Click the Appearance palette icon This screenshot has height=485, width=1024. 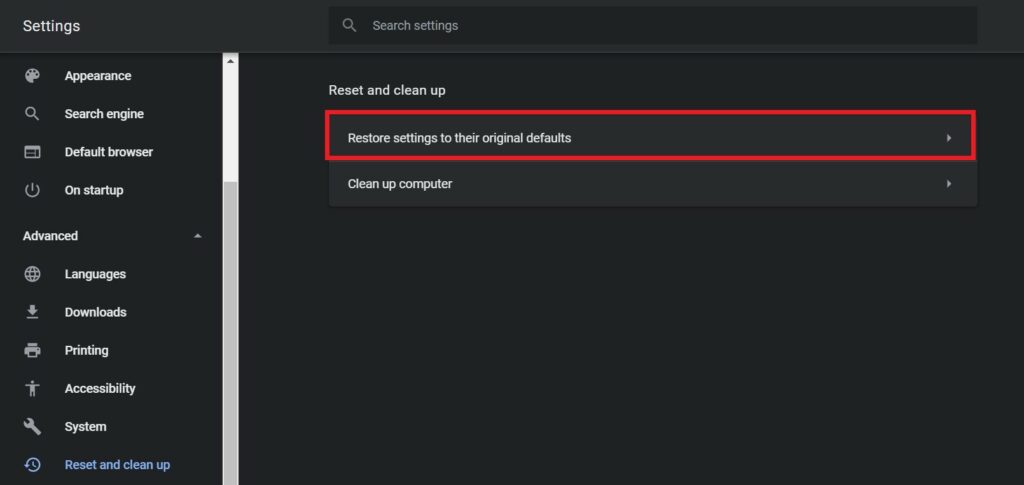tap(32, 76)
